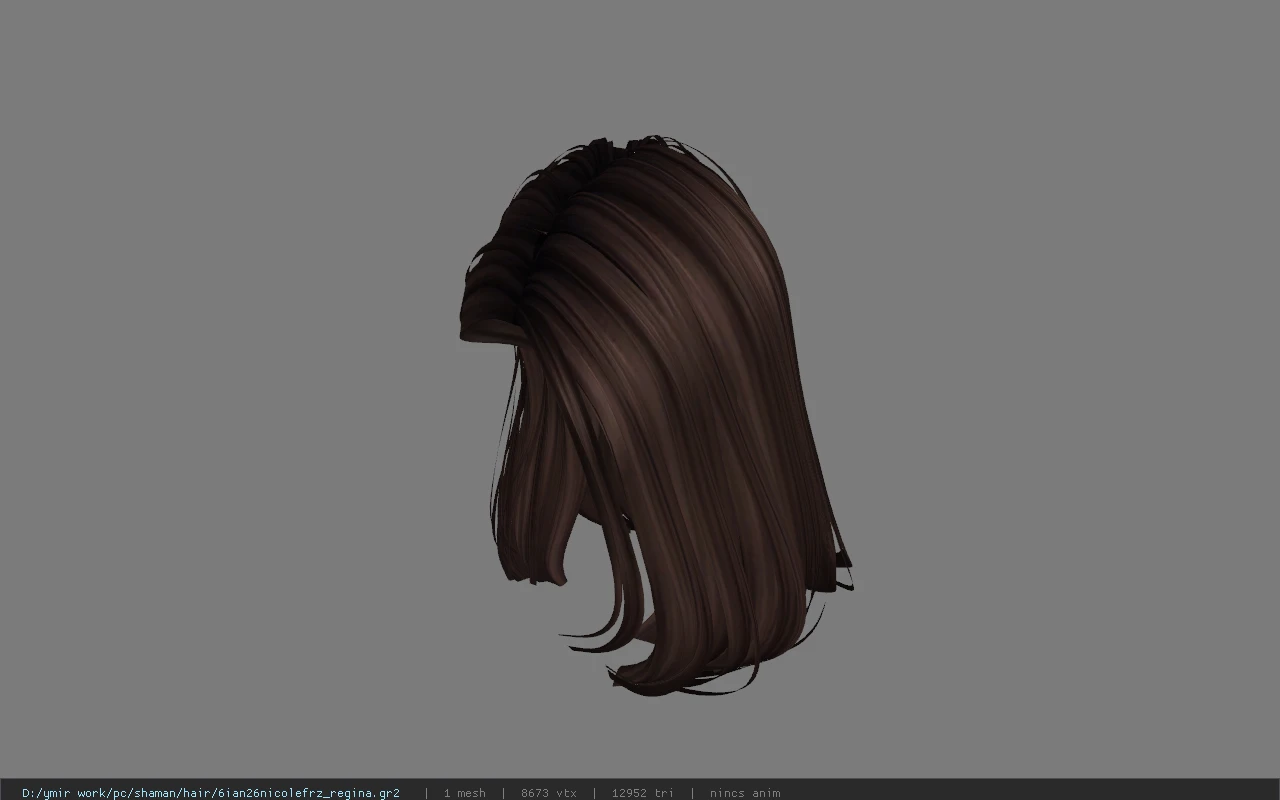Click the '8673 vtx' vertex count
Viewport: 1280px width, 800px height.
point(548,793)
